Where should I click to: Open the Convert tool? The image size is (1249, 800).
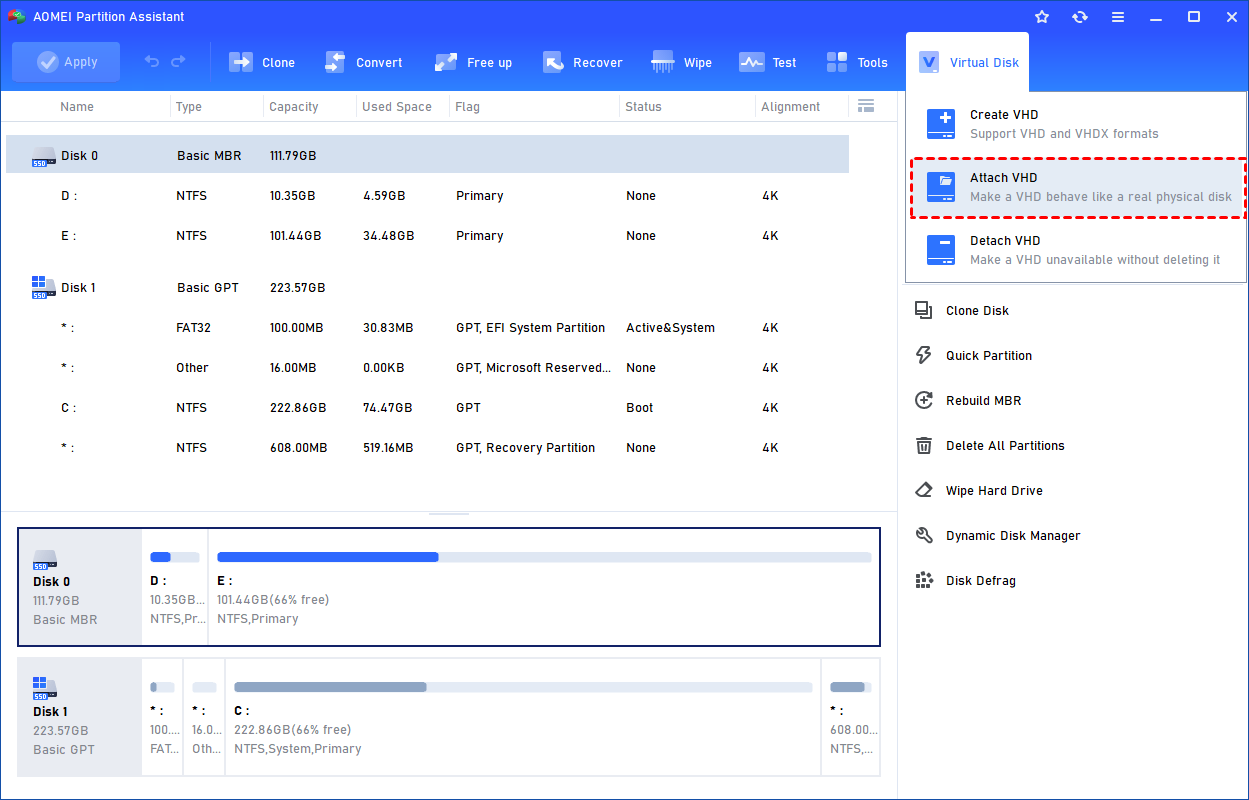coord(335,62)
